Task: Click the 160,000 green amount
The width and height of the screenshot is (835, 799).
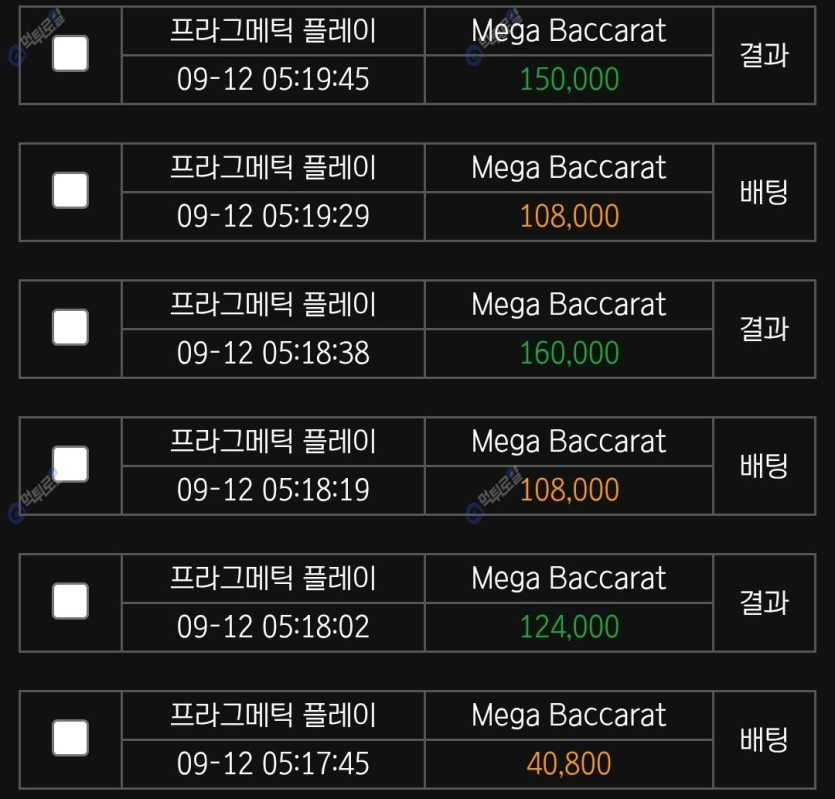Action: [569, 353]
